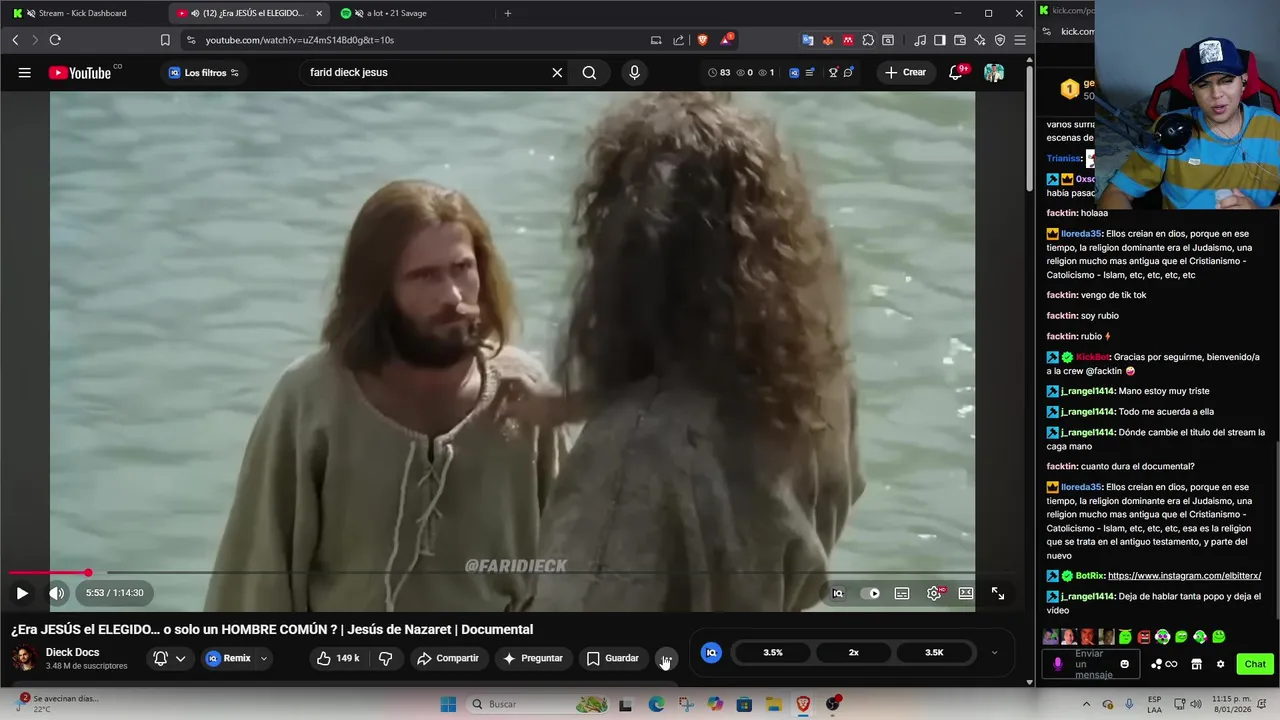Open the Dieck Docs channel name

pyautogui.click(x=72, y=652)
